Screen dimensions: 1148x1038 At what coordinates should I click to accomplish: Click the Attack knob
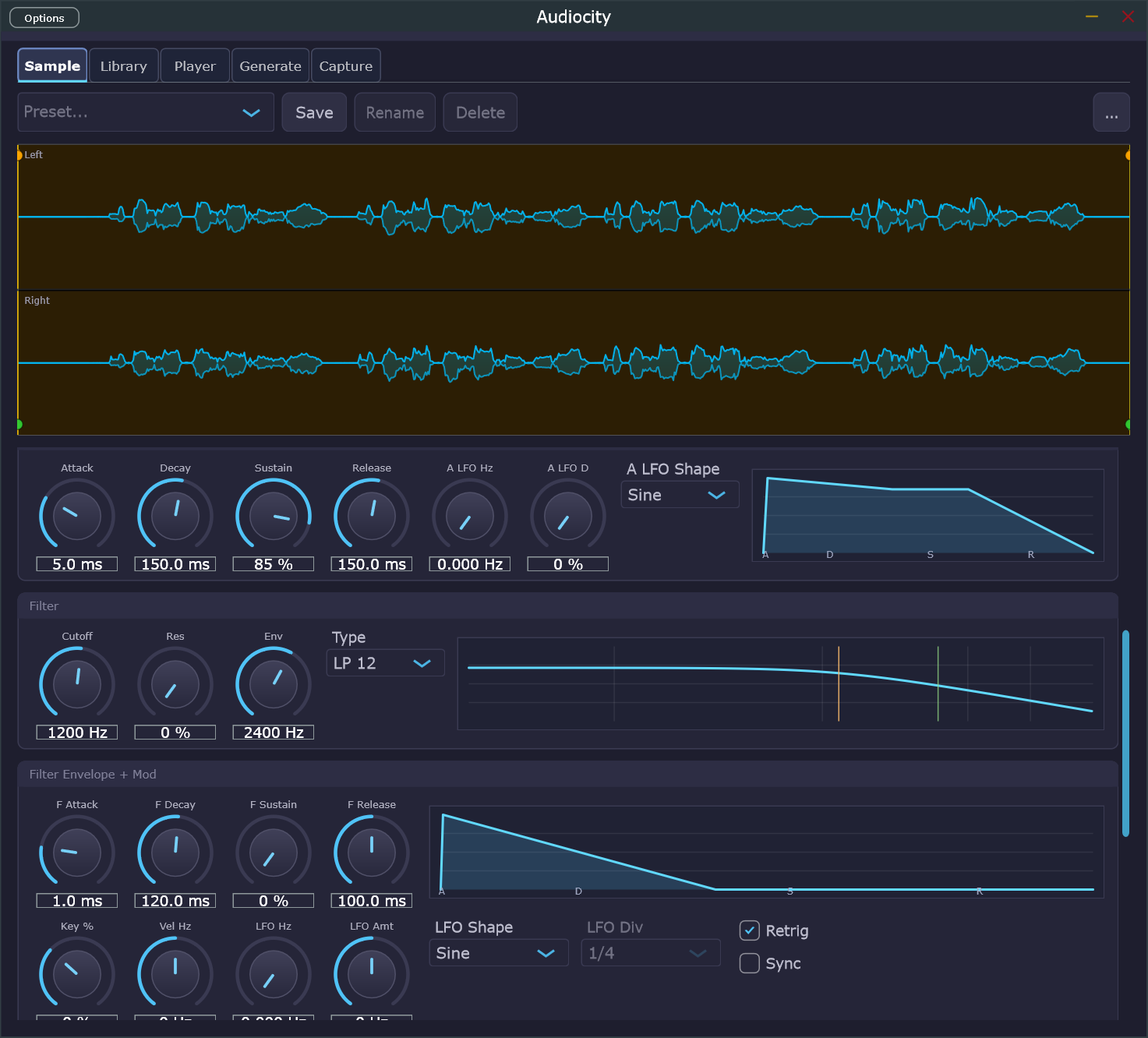point(77,516)
